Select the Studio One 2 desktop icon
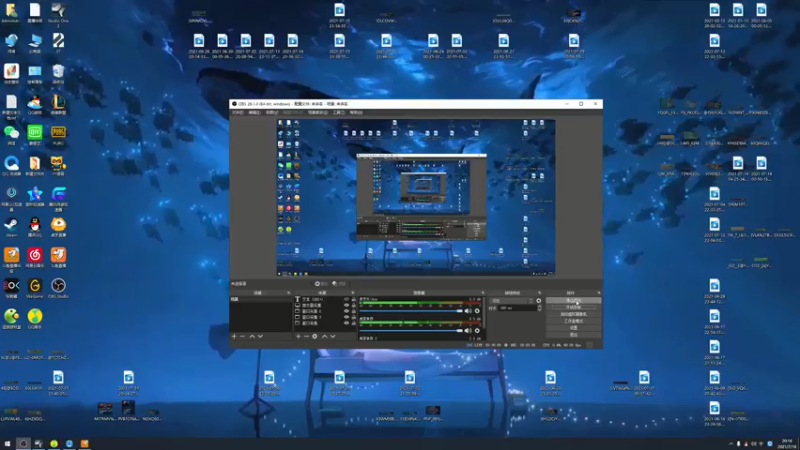800x450 pixels. 58,14
